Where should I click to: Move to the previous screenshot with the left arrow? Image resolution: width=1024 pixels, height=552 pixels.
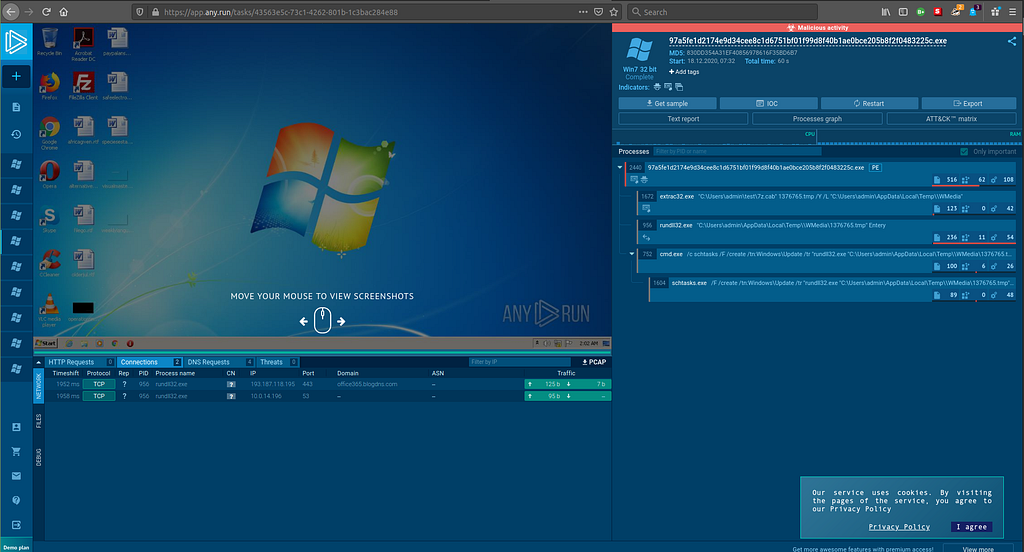click(x=304, y=321)
